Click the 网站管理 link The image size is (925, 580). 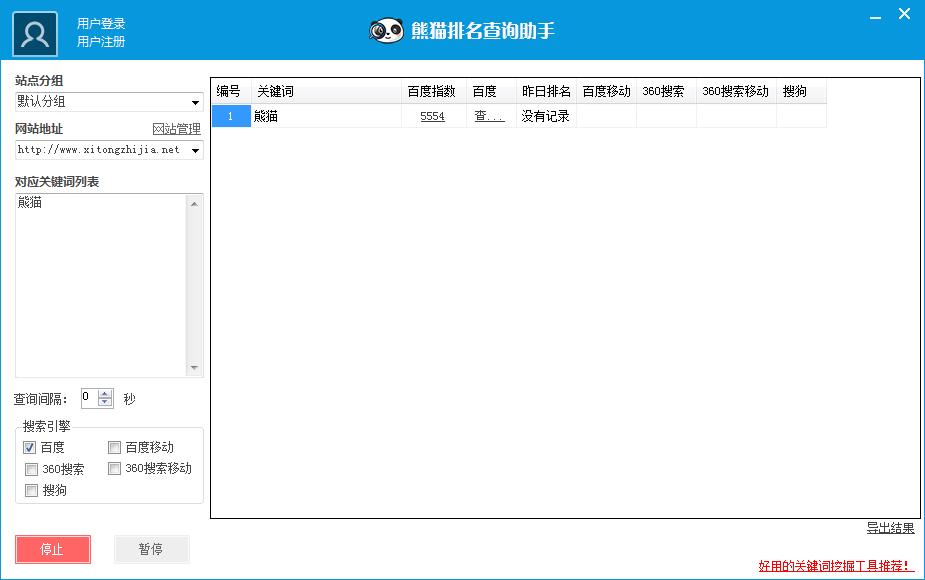coord(176,129)
